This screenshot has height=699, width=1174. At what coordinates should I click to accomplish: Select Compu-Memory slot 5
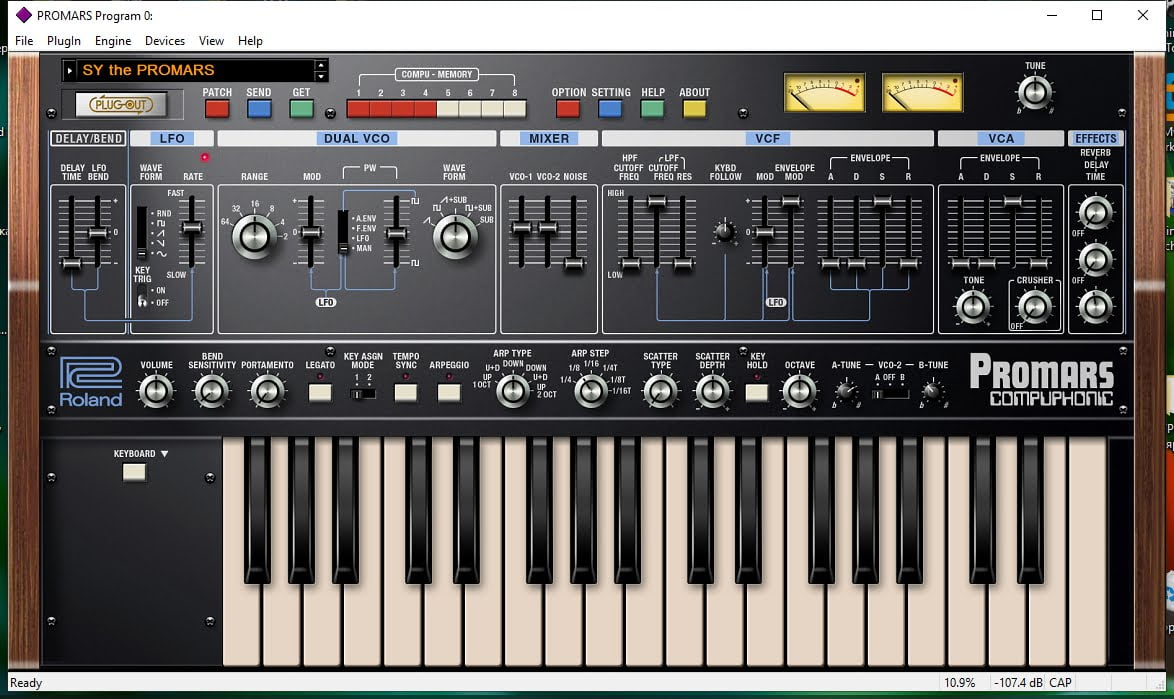[448, 109]
